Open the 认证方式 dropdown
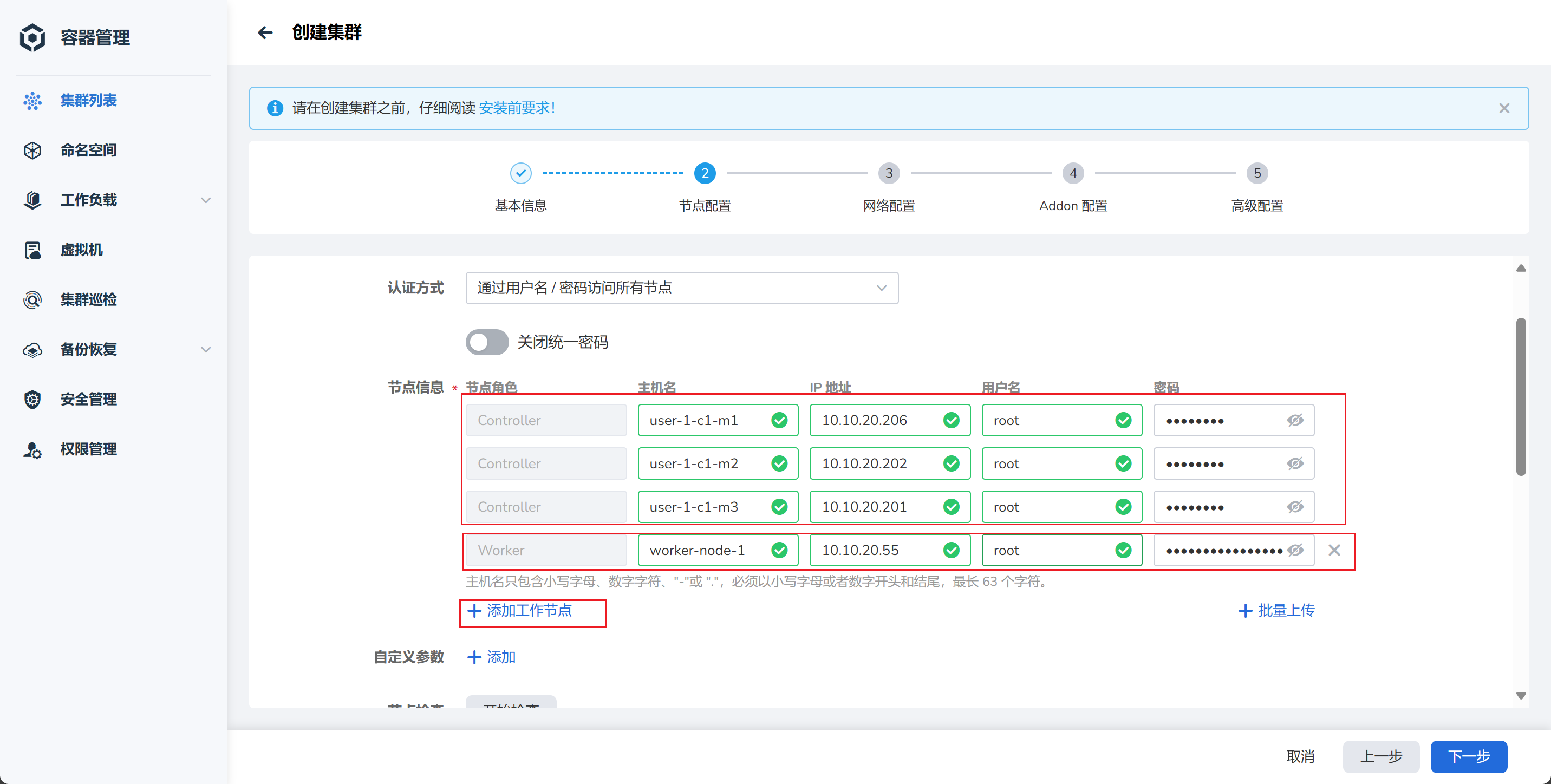Image resolution: width=1551 pixels, height=784 pixels. 682,288
